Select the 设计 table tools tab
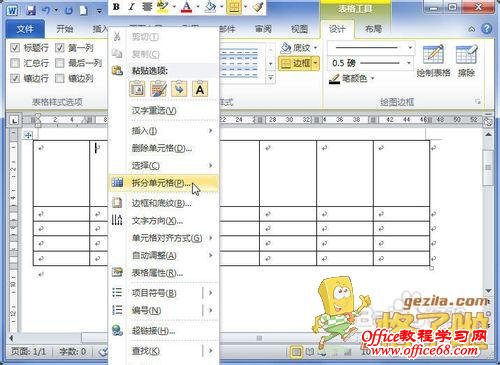This screenshot has width=500, height=365. tap(337, 29)
